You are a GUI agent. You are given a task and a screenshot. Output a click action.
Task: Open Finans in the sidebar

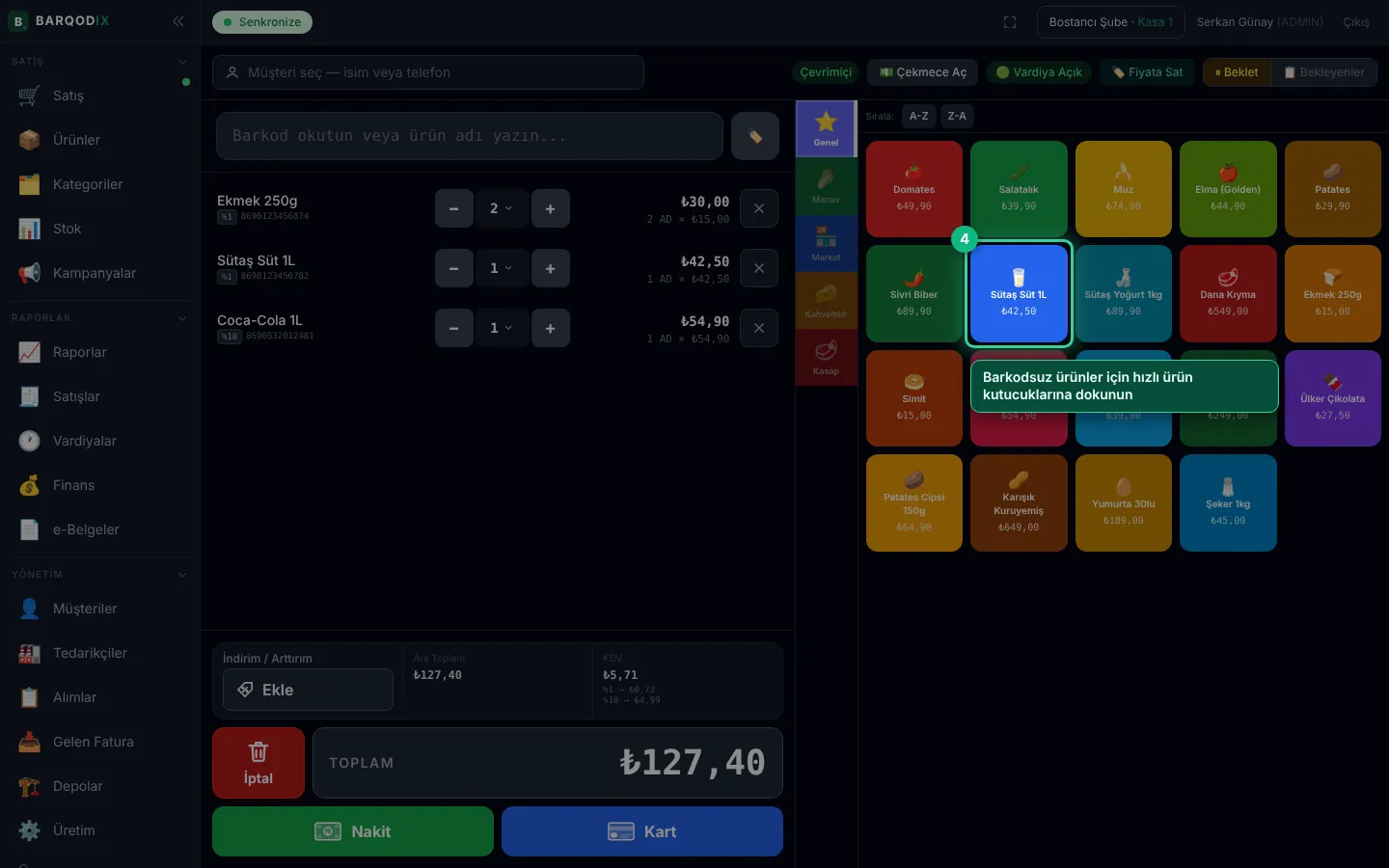click(x=99, y=485)
